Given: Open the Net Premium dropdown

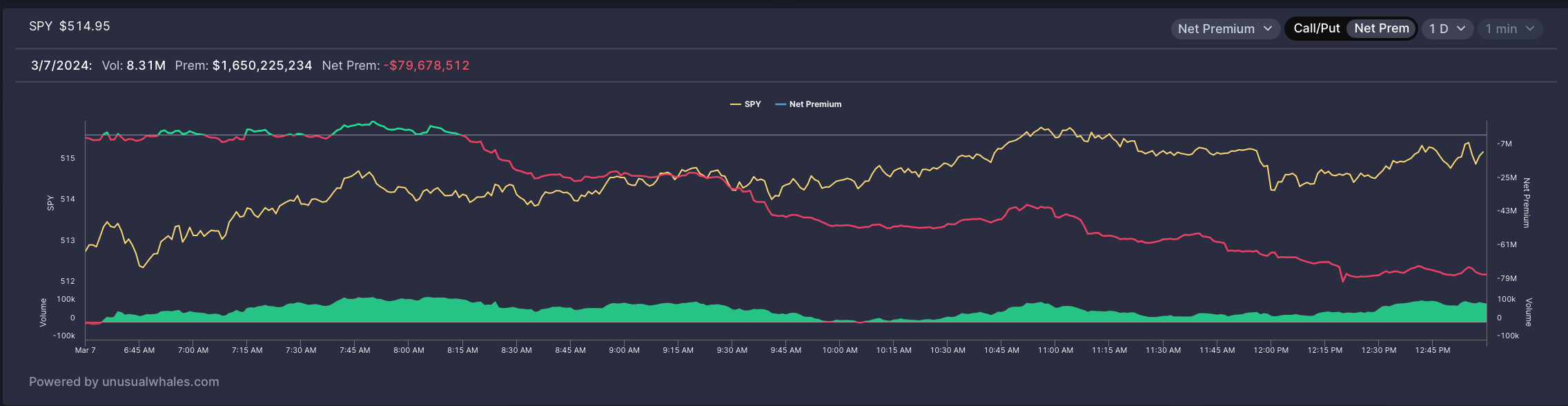Looking at the screenshot, I should [1225, 29].
